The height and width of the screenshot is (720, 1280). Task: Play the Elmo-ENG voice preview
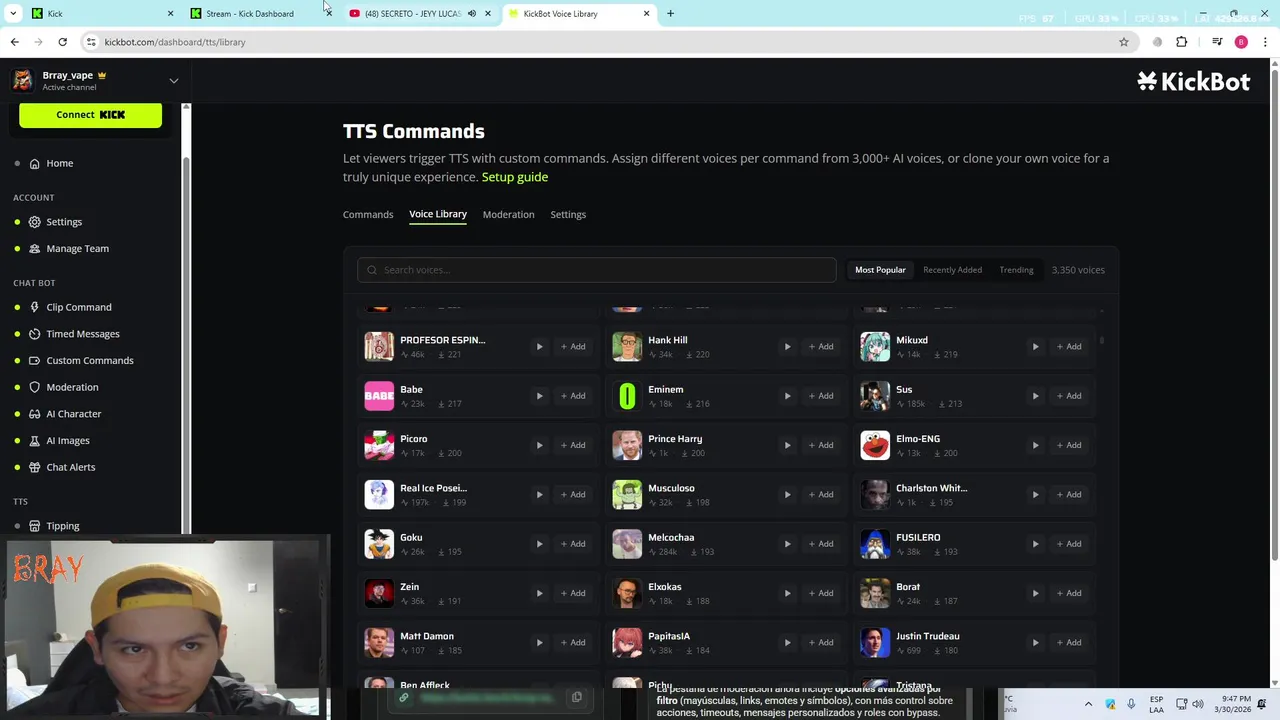pos(1035,445)
